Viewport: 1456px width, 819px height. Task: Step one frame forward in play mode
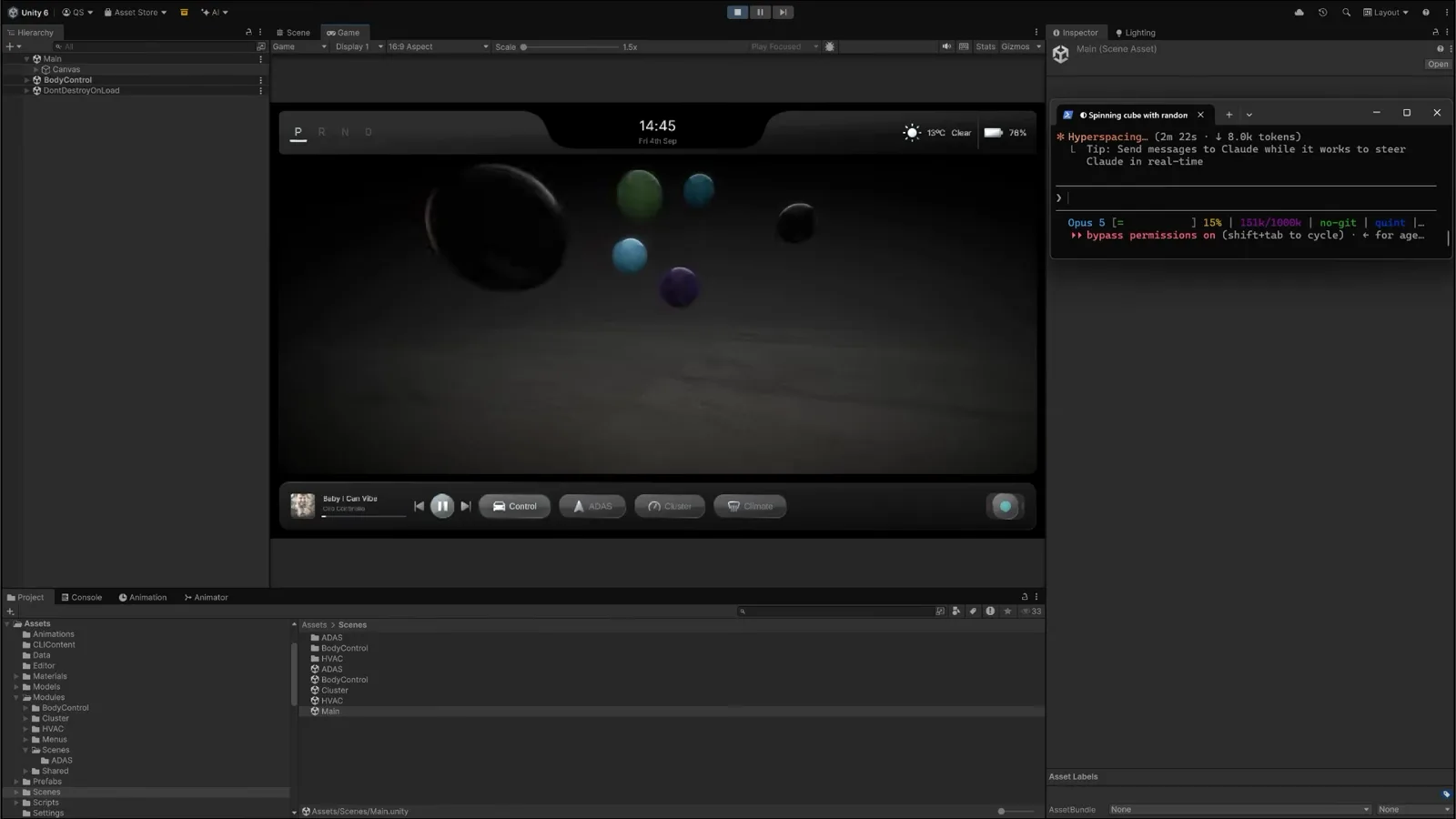pyautogui.click(x=783, y=12)
